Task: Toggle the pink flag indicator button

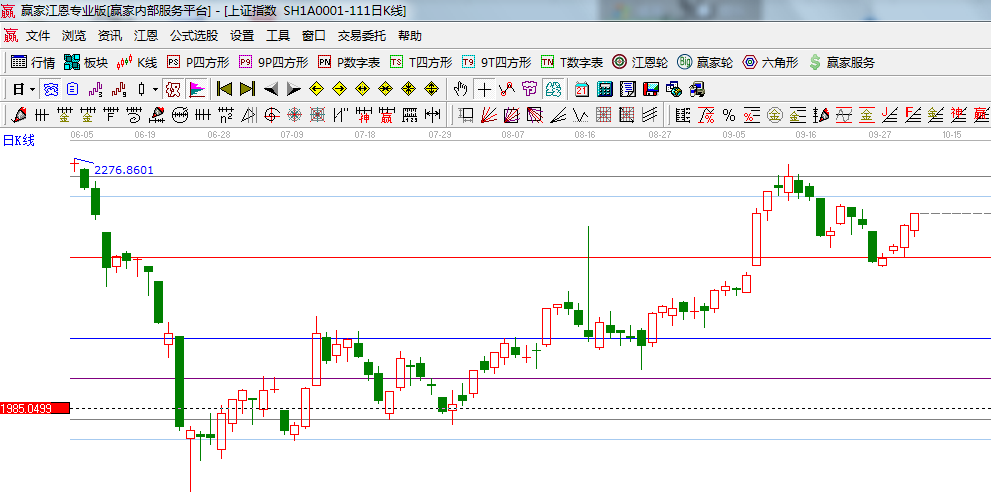Action: 196,89
